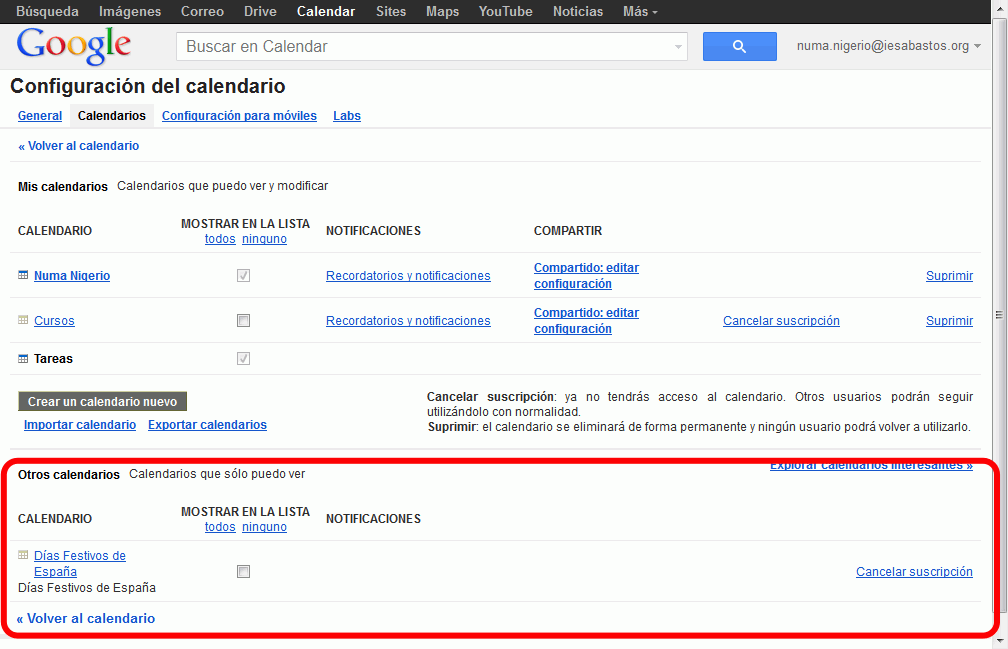Click the upper Volver al calendario link
1008x649 pixels.
coord(78,146)
